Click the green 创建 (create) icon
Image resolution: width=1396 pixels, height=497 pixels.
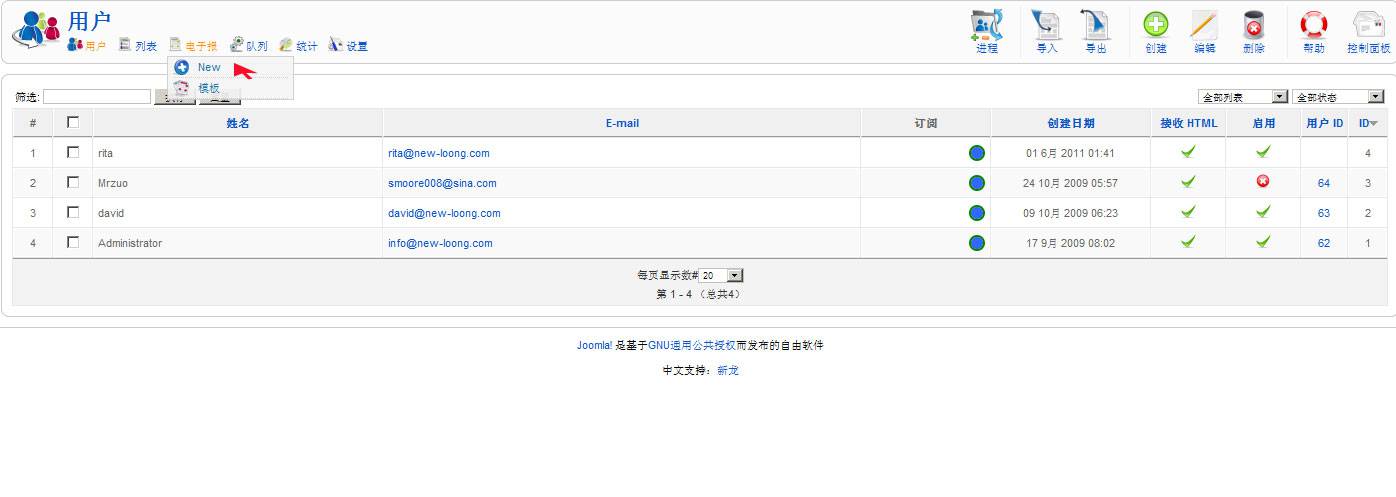click(x=1156, y=30)
